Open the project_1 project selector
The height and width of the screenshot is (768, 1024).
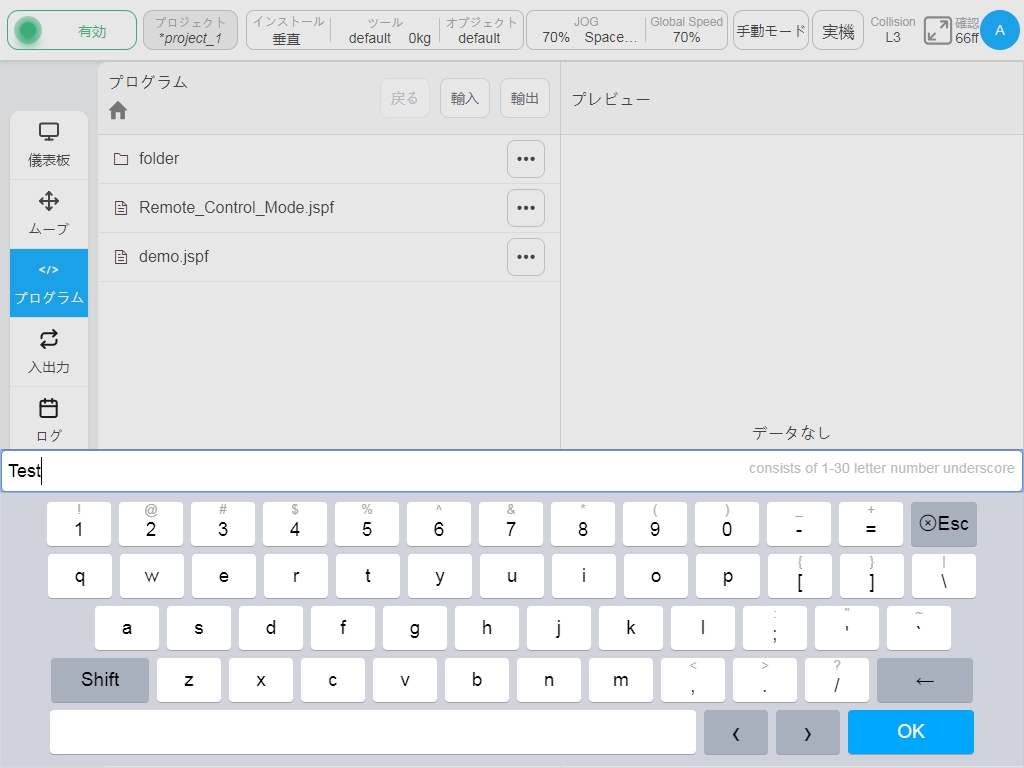(190, 30)
